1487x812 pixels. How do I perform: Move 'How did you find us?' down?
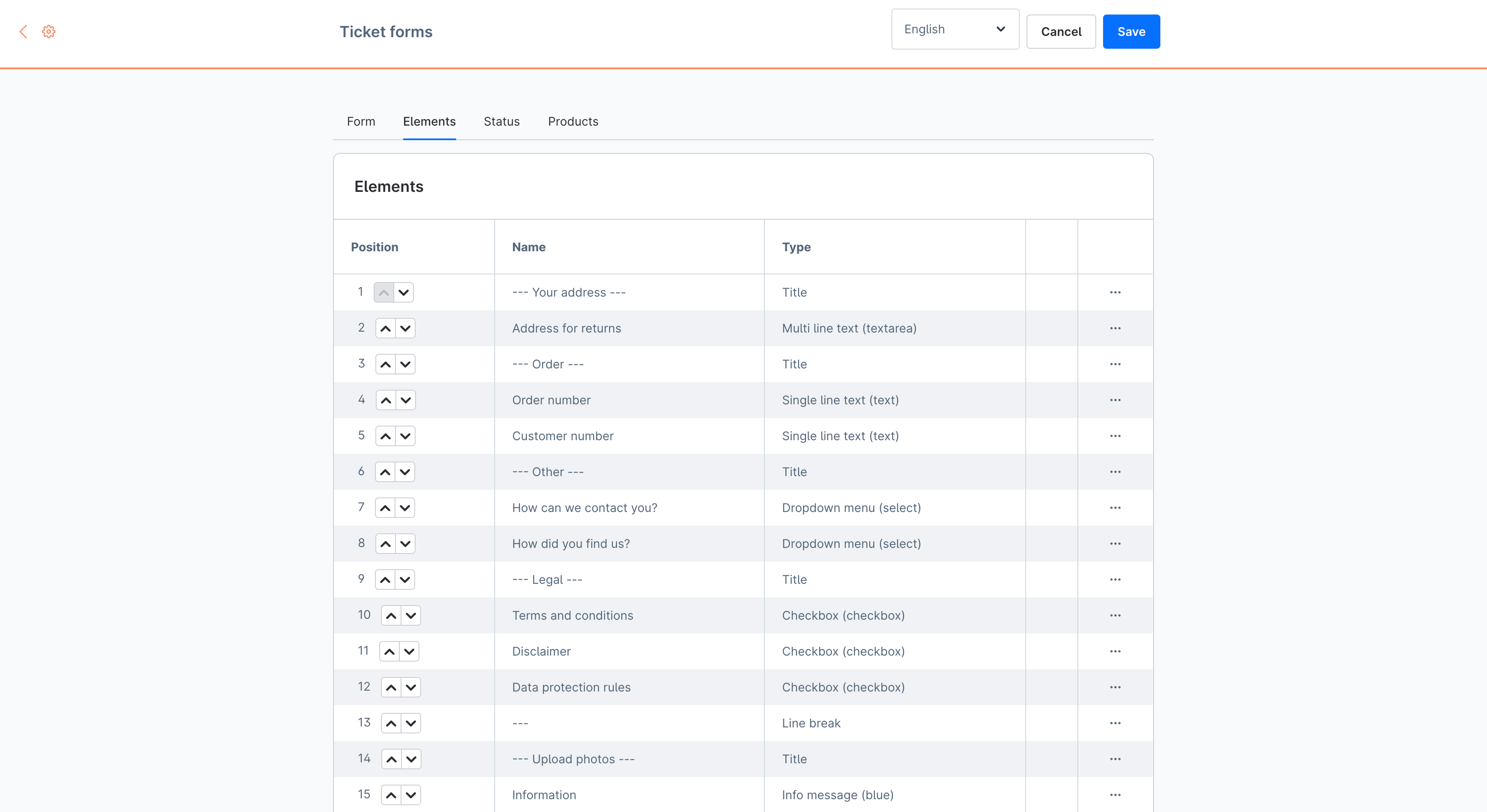pos(405,544)
